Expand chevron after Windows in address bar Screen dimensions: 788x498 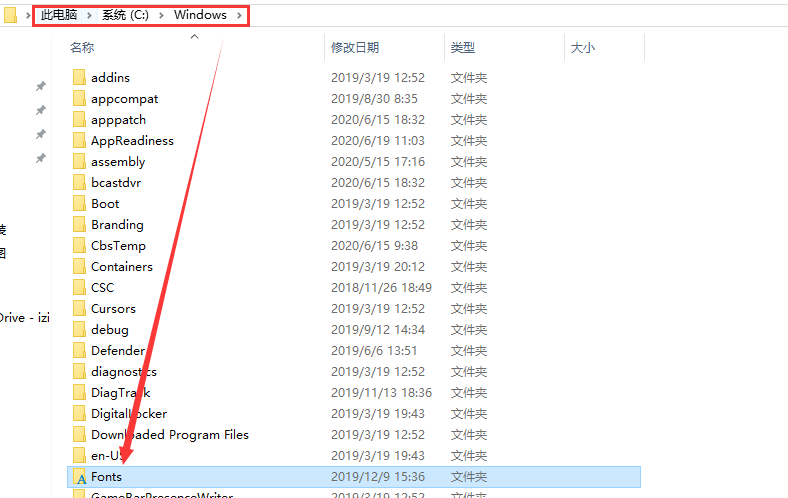[239, 15]
